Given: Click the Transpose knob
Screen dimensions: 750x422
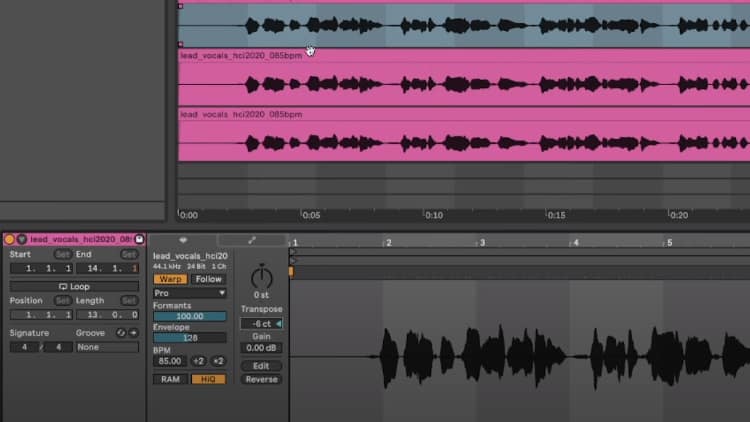Looking at the screenshot, I should [261, 277].
